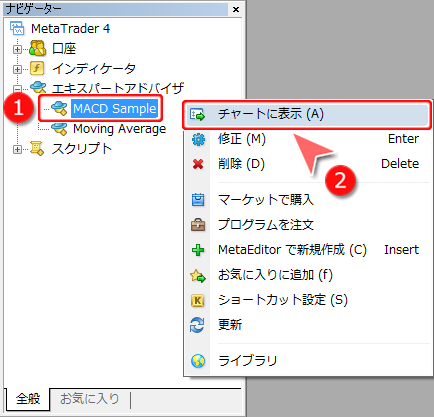
Task: Select プログラムを注文 menu entry
Action: click(307, 225)
